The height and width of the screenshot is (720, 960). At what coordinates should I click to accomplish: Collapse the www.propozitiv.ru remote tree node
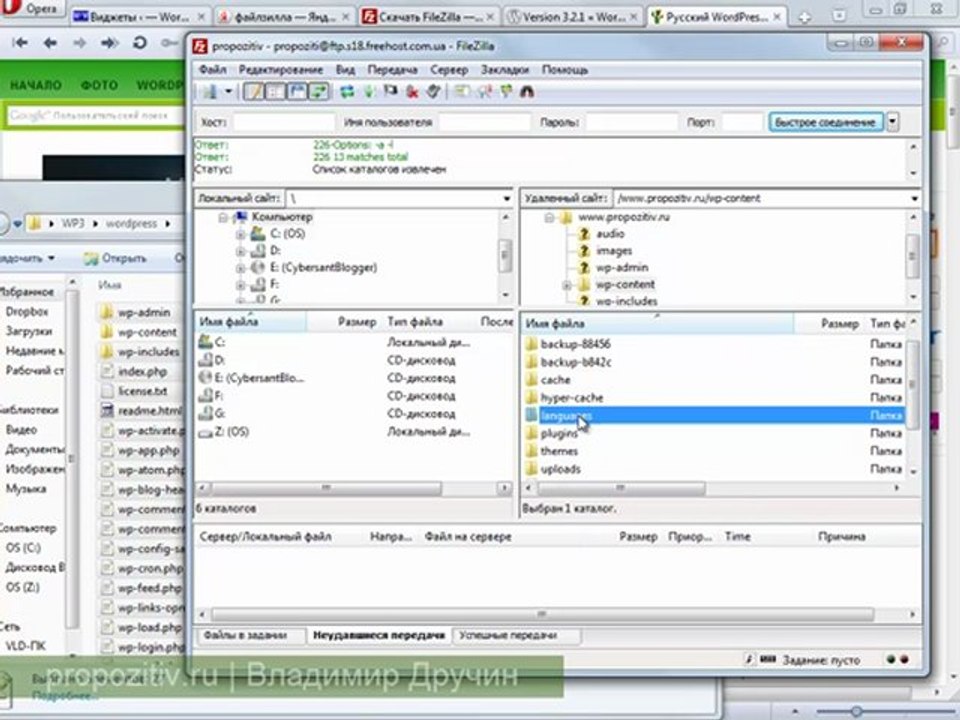click(x=549, y=217)
